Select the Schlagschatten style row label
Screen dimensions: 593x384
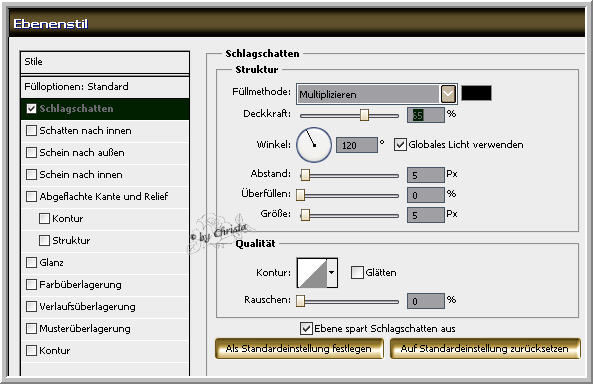pos(76,109)
